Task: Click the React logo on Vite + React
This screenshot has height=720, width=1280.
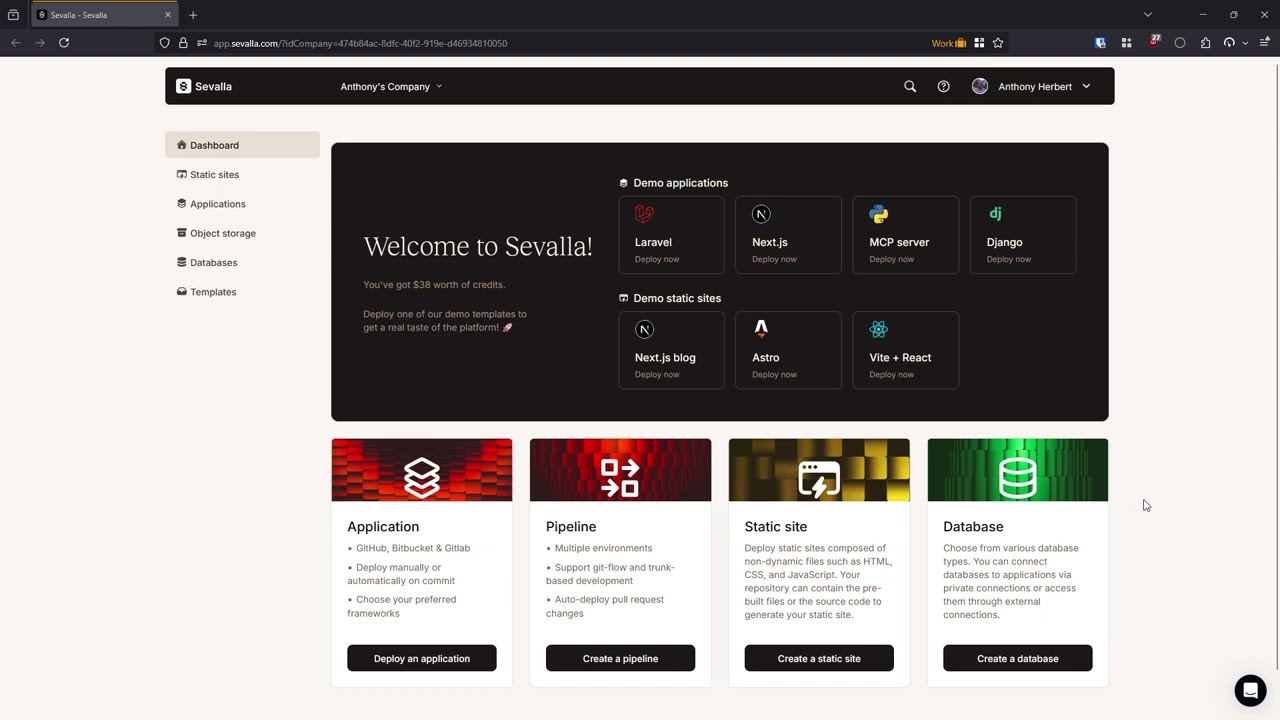Action: point(879,329)
